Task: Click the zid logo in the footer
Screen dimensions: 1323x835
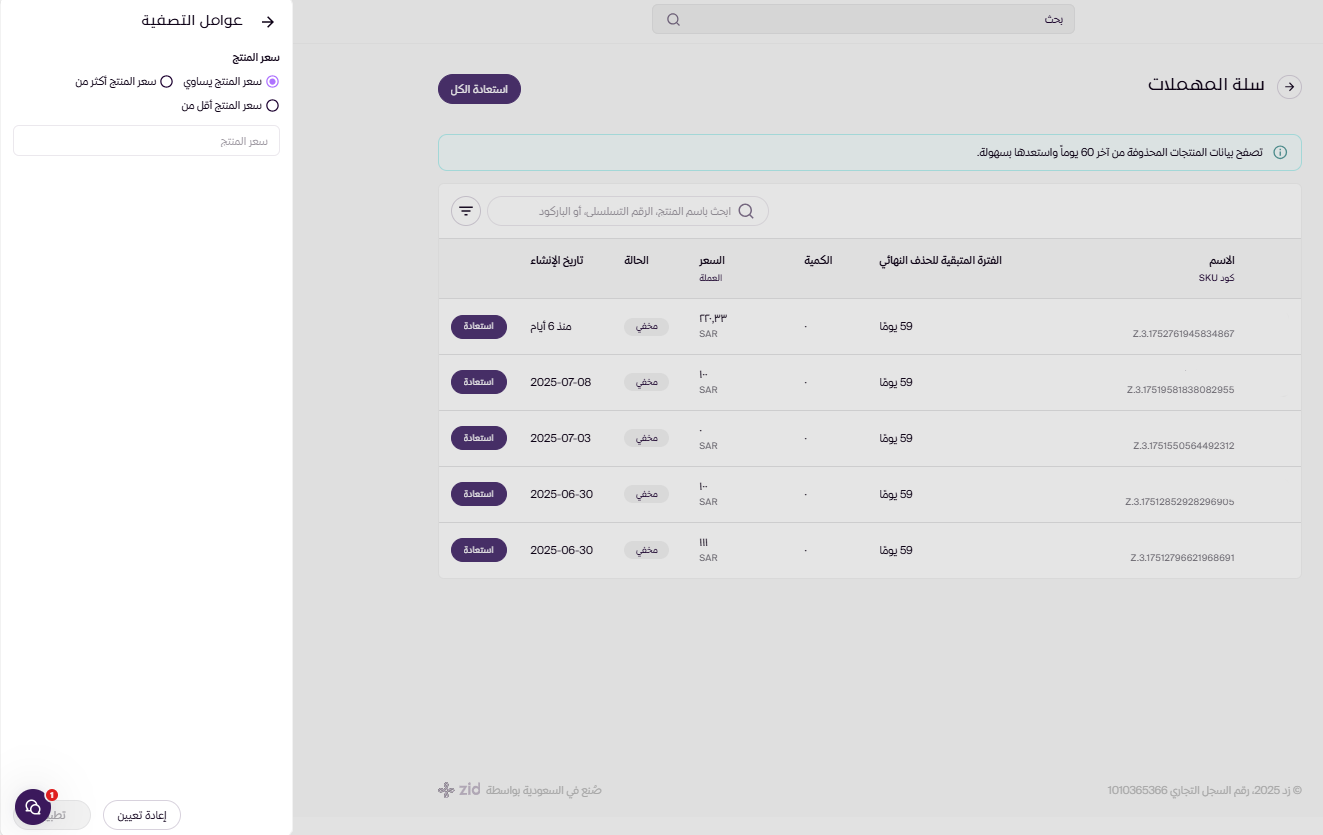Action: click(460, 790)
